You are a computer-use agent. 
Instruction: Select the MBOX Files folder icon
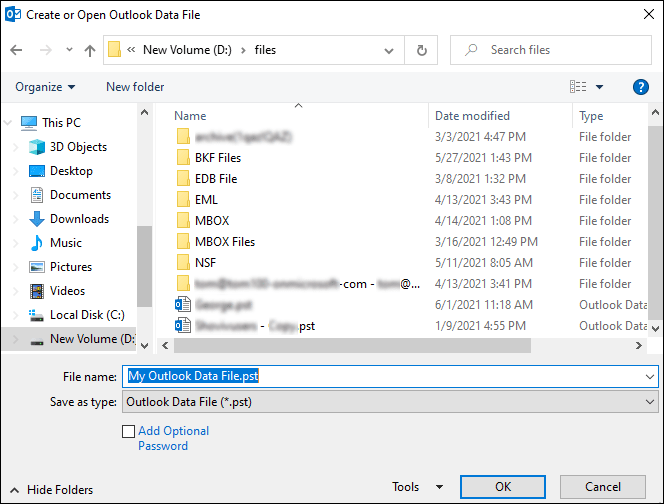coord(183,242)
